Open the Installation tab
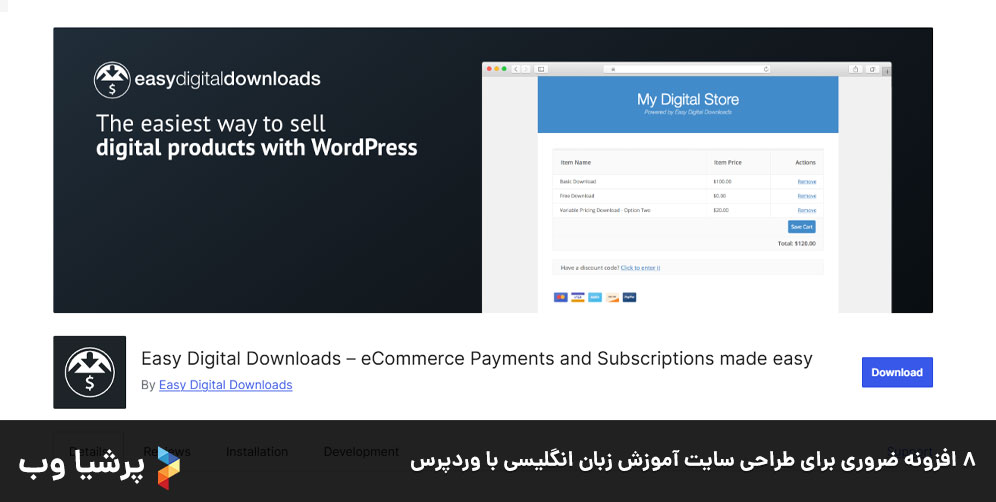Image resolution: width=996 pixels, height=502 pixels. [x=257, y=452]
